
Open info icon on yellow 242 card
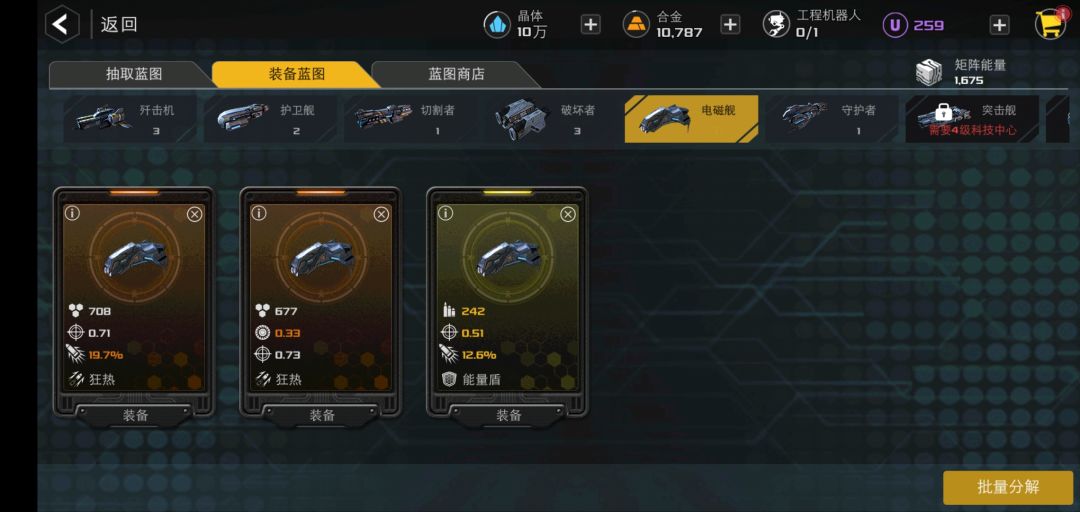point(446,214)
